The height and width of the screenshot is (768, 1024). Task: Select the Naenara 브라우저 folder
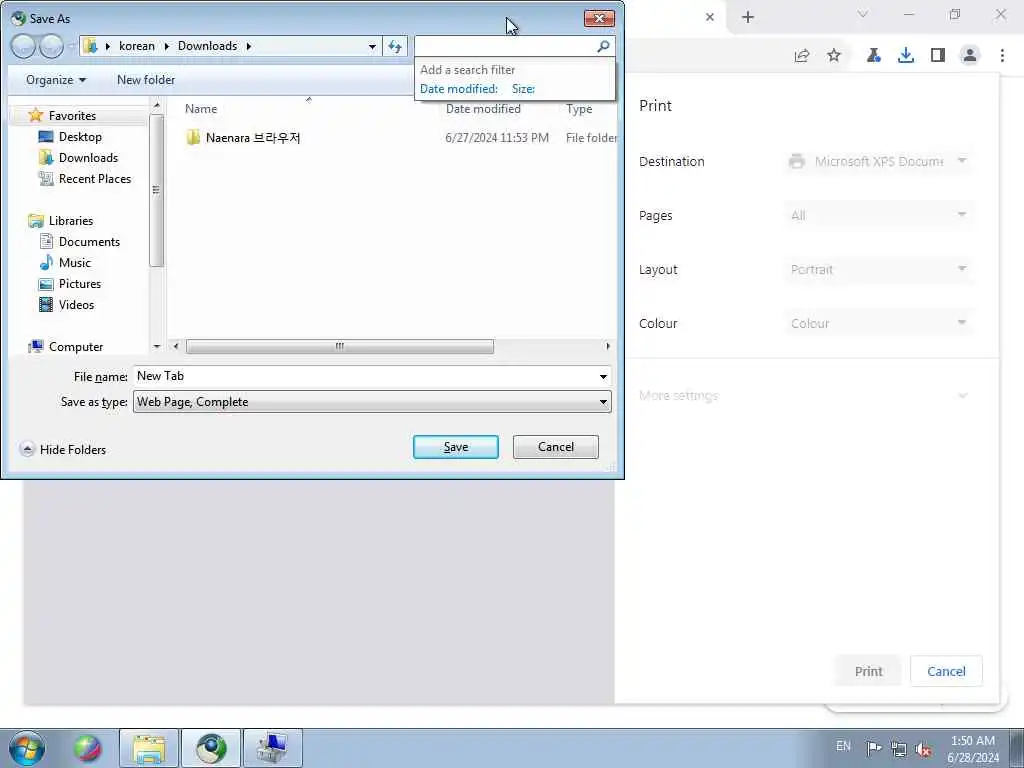click(x=253, y=138)
